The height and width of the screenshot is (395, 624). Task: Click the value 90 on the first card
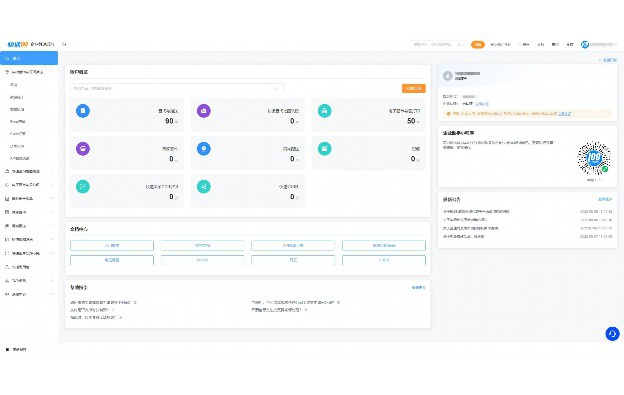click(x=169, y=121)
